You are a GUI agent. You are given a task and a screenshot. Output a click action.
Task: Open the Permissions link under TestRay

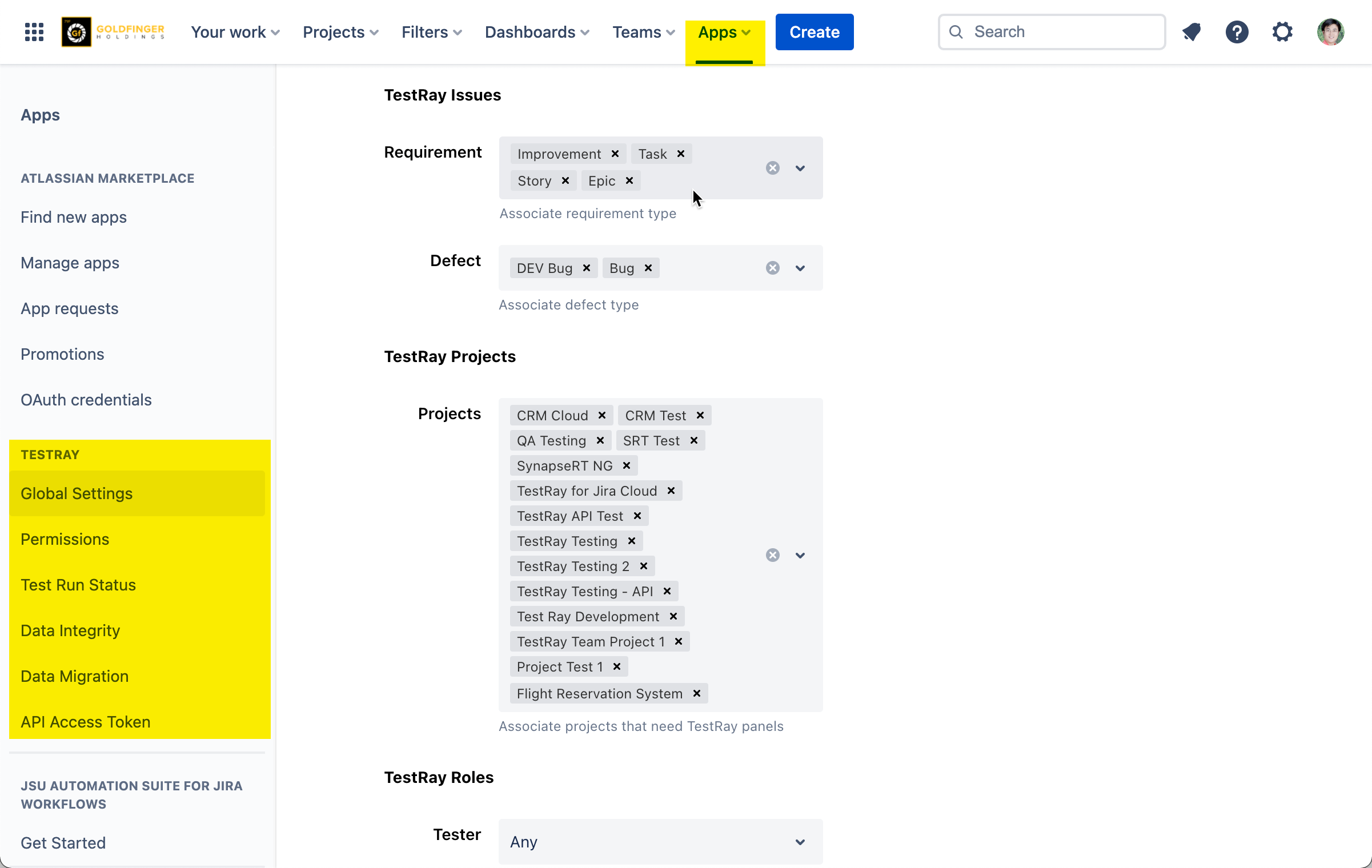pyautogui.click(x=65, y=539)
